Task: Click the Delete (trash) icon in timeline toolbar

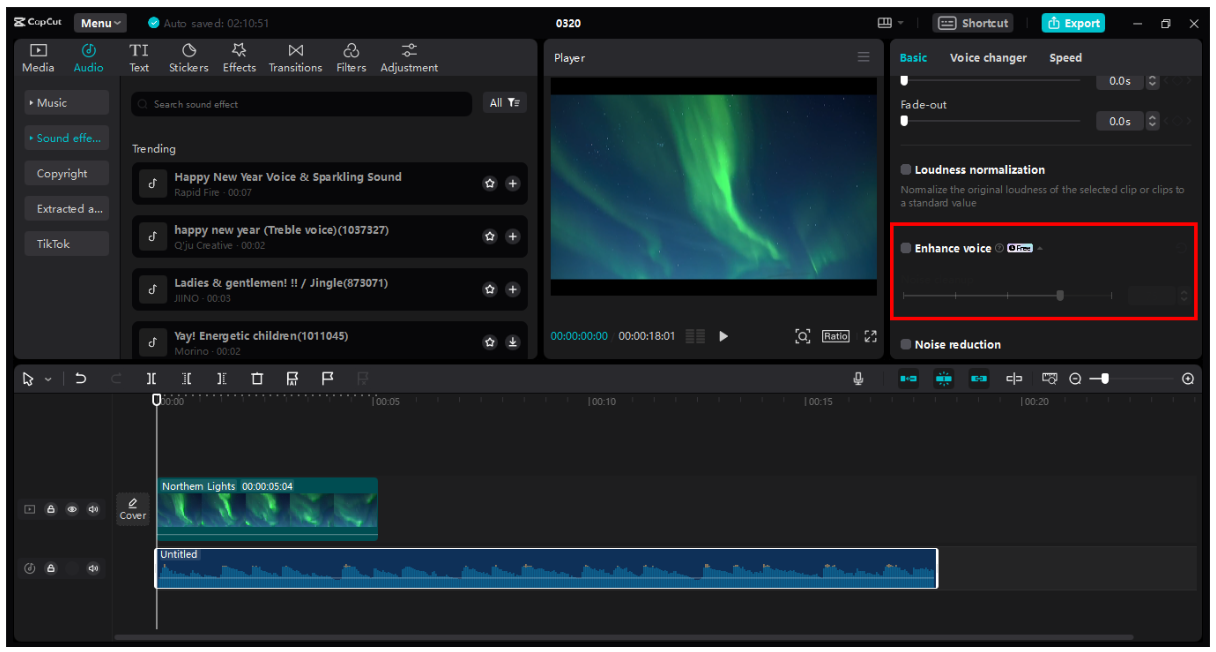Action: 257,379
